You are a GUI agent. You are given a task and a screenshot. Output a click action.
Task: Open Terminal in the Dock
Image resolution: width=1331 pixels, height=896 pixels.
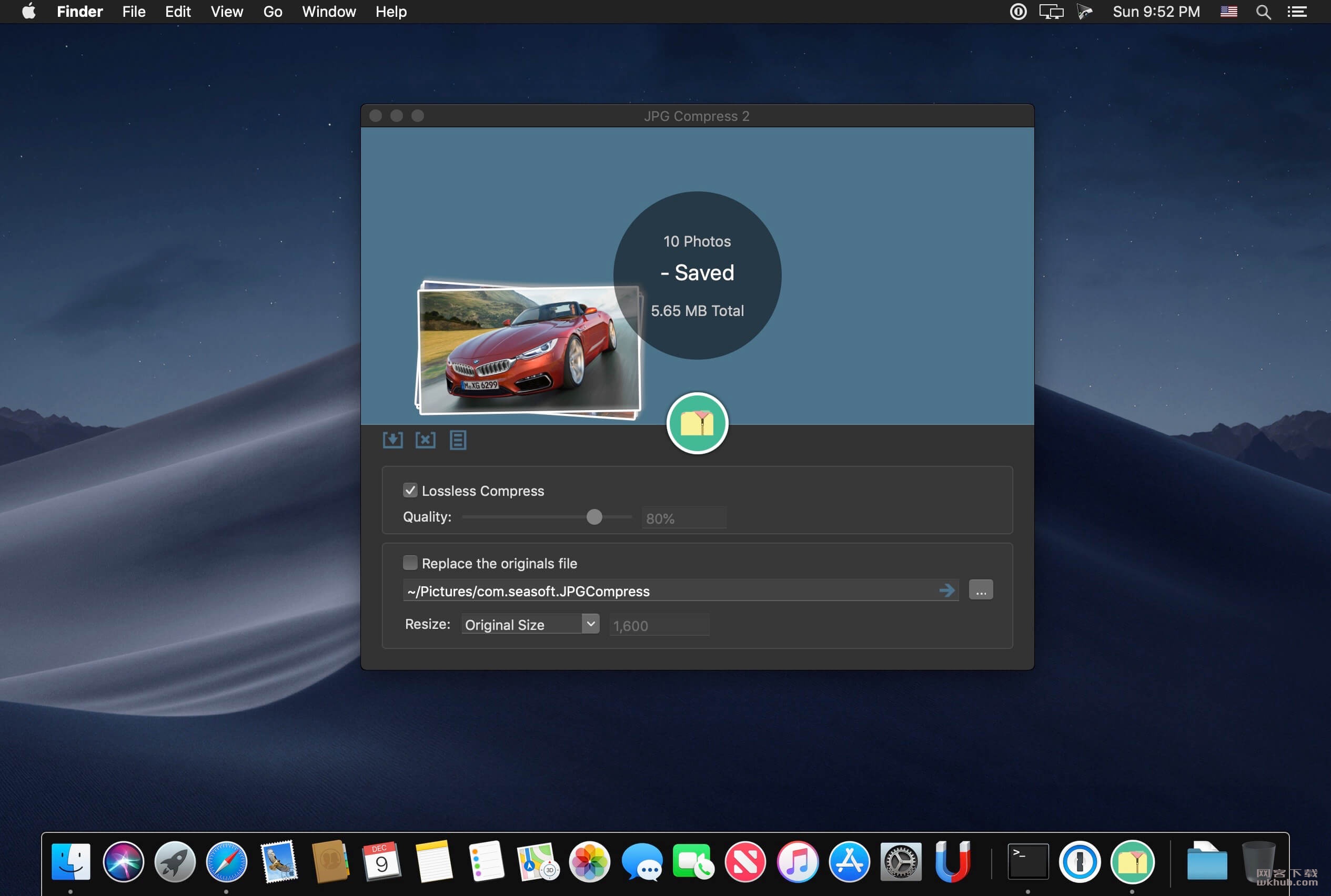(1027, 861)
